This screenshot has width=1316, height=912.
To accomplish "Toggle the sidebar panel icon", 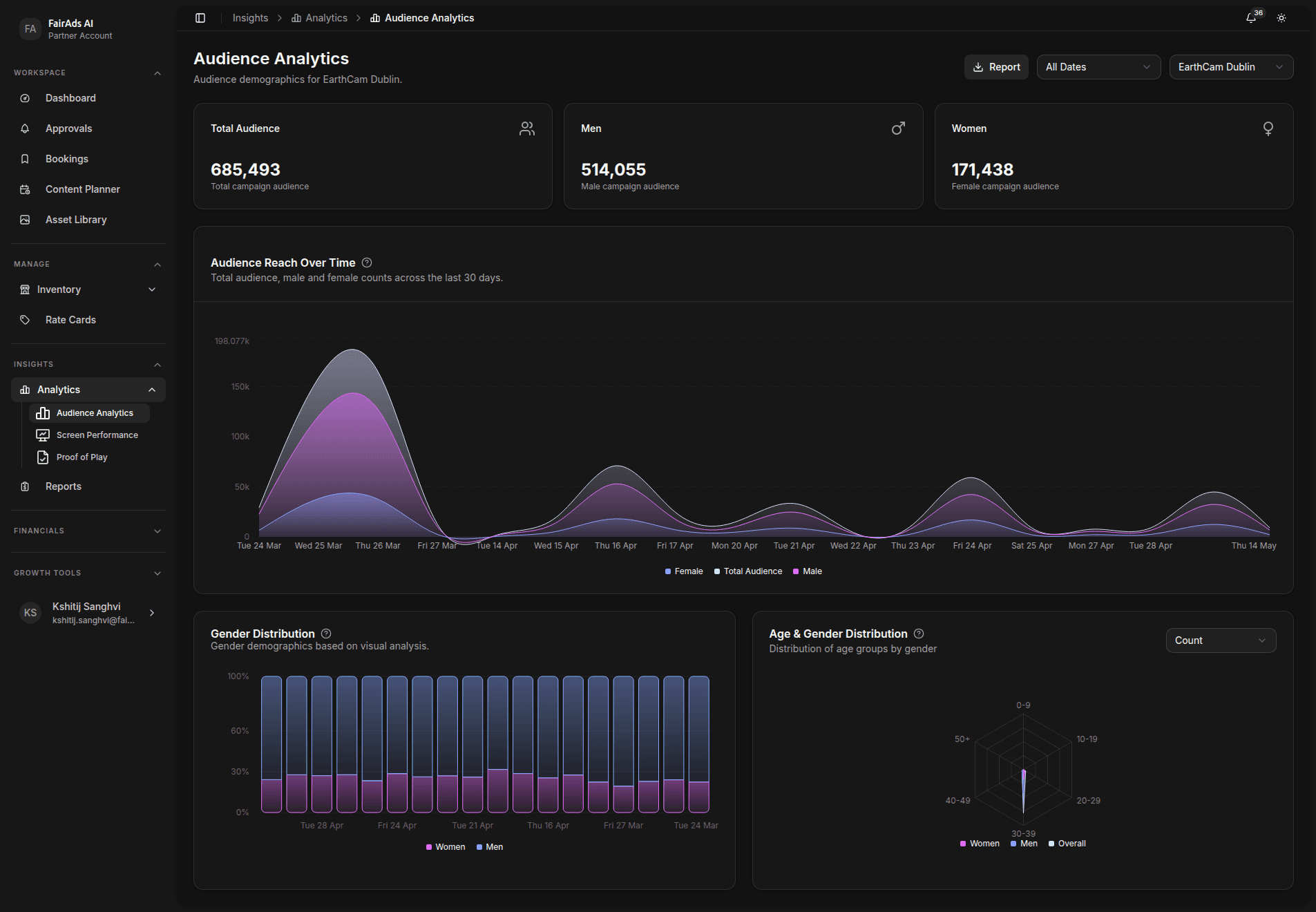I will click(x=200, y=18).
